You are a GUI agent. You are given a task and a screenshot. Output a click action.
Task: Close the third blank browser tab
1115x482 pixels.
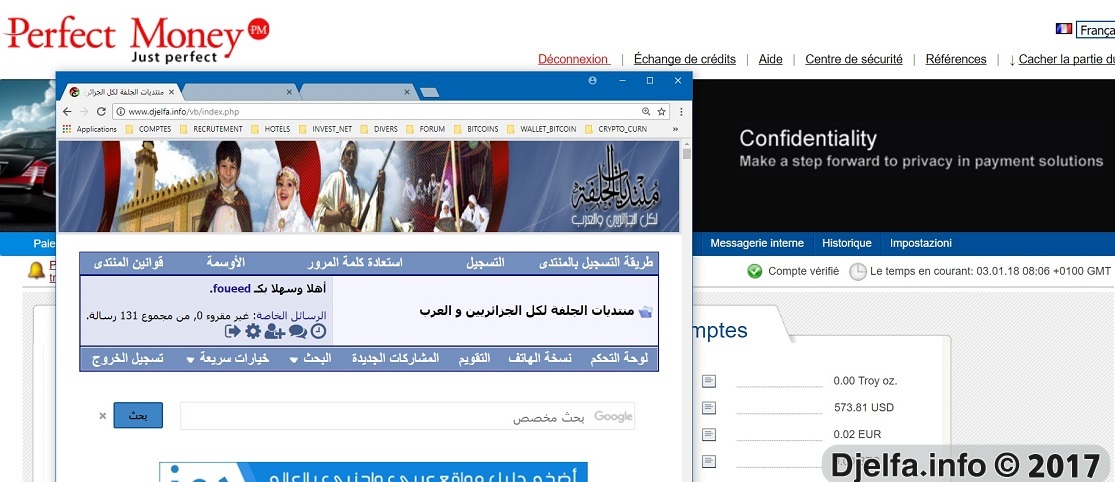click(x=407, y=92)
